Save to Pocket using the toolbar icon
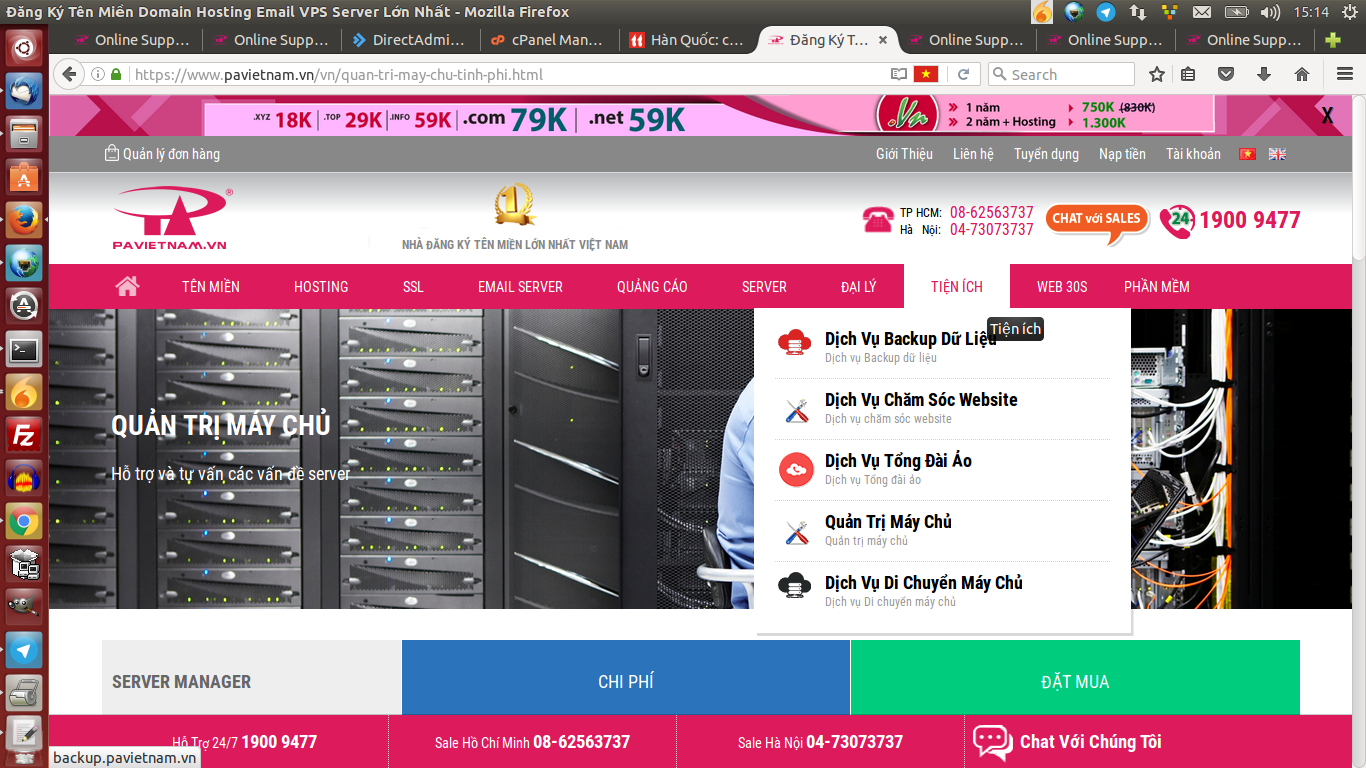 (1225, 74)
